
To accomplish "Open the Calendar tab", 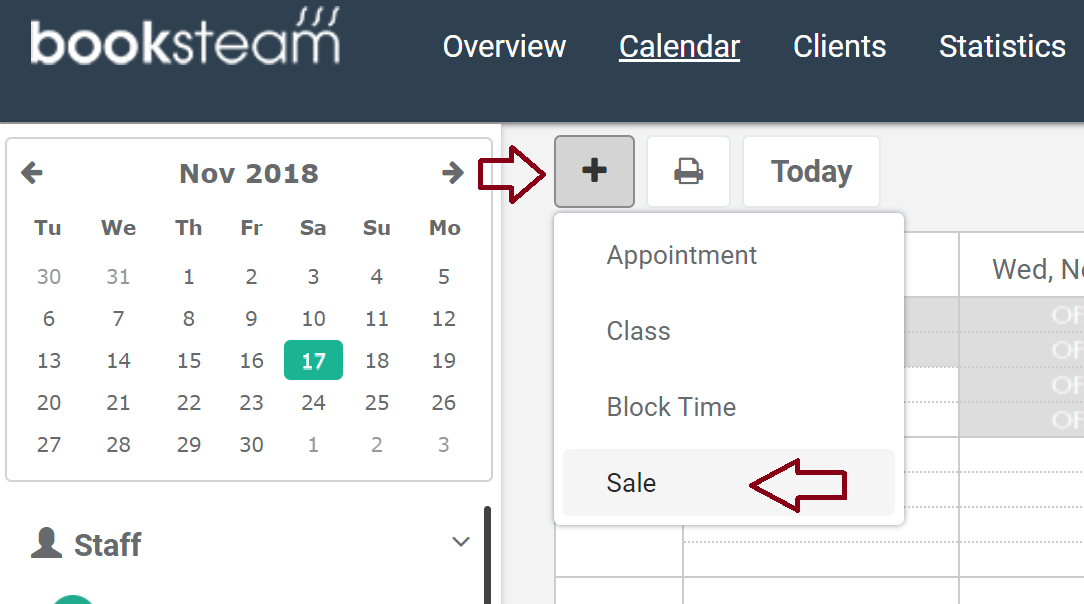I will point(679,46).
